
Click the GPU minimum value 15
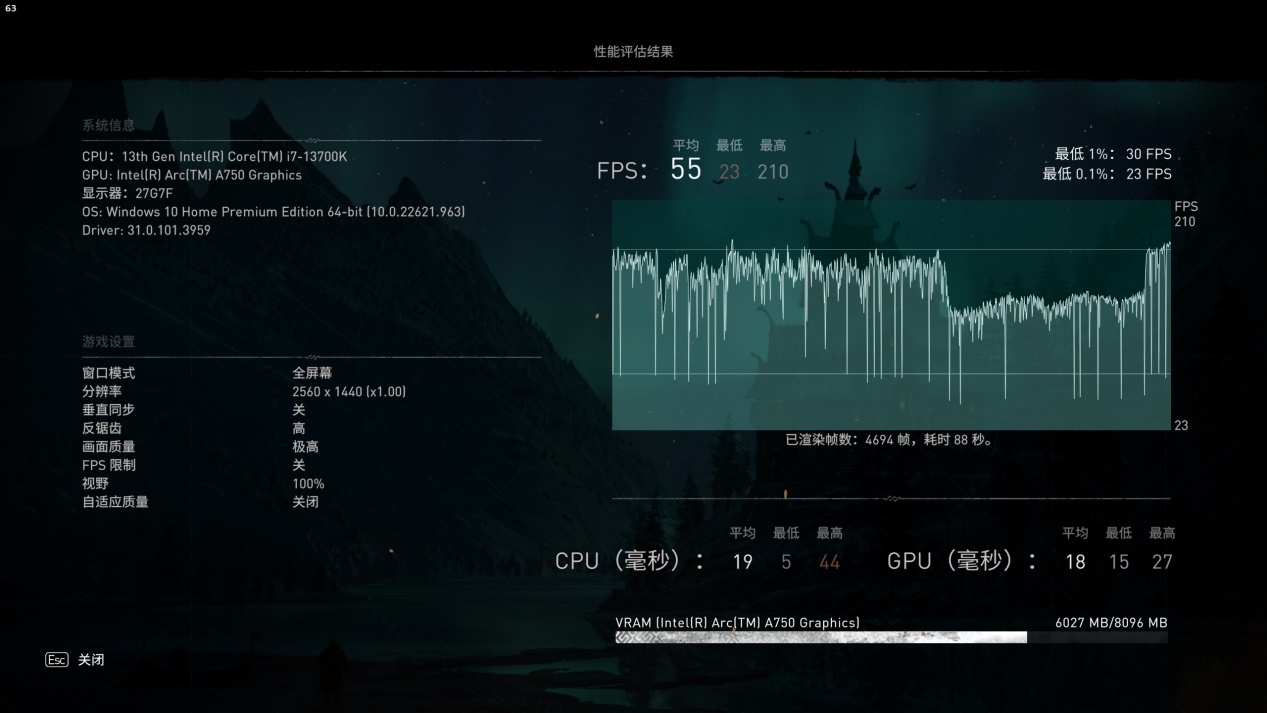1119,562
